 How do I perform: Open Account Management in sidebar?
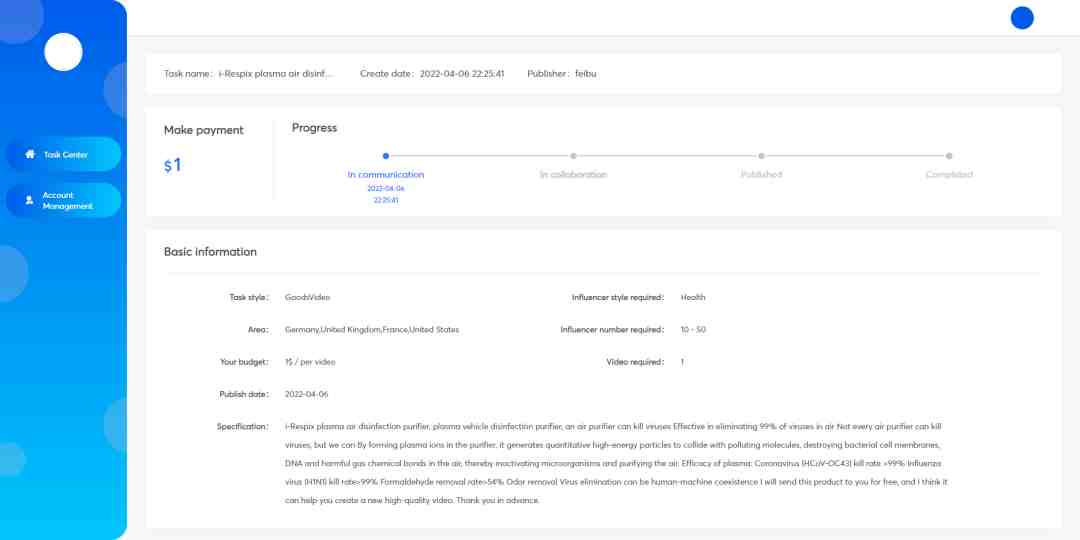(x=63, y=200)
